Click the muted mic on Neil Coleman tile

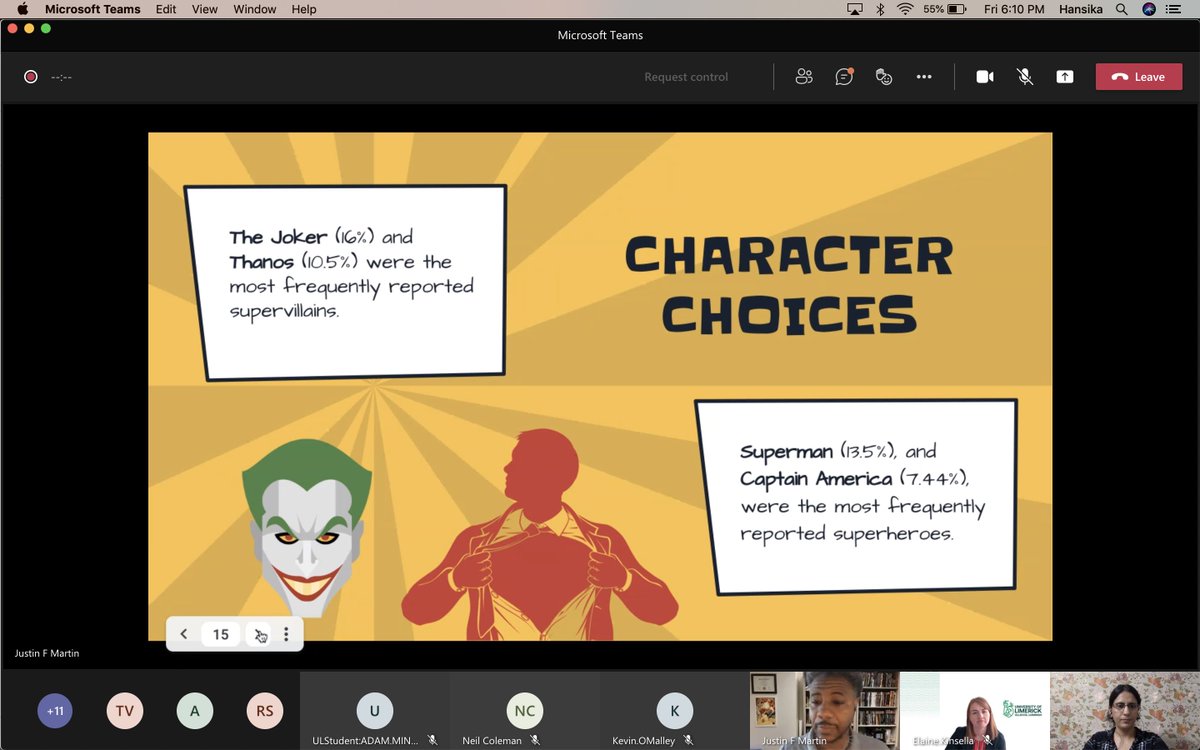click(536, 740)
